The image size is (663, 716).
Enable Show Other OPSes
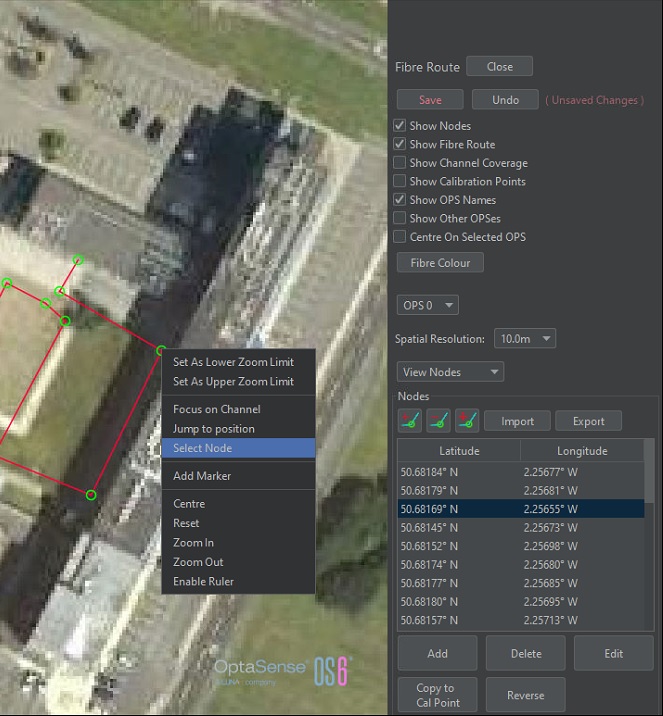click(x=400, y=218)
